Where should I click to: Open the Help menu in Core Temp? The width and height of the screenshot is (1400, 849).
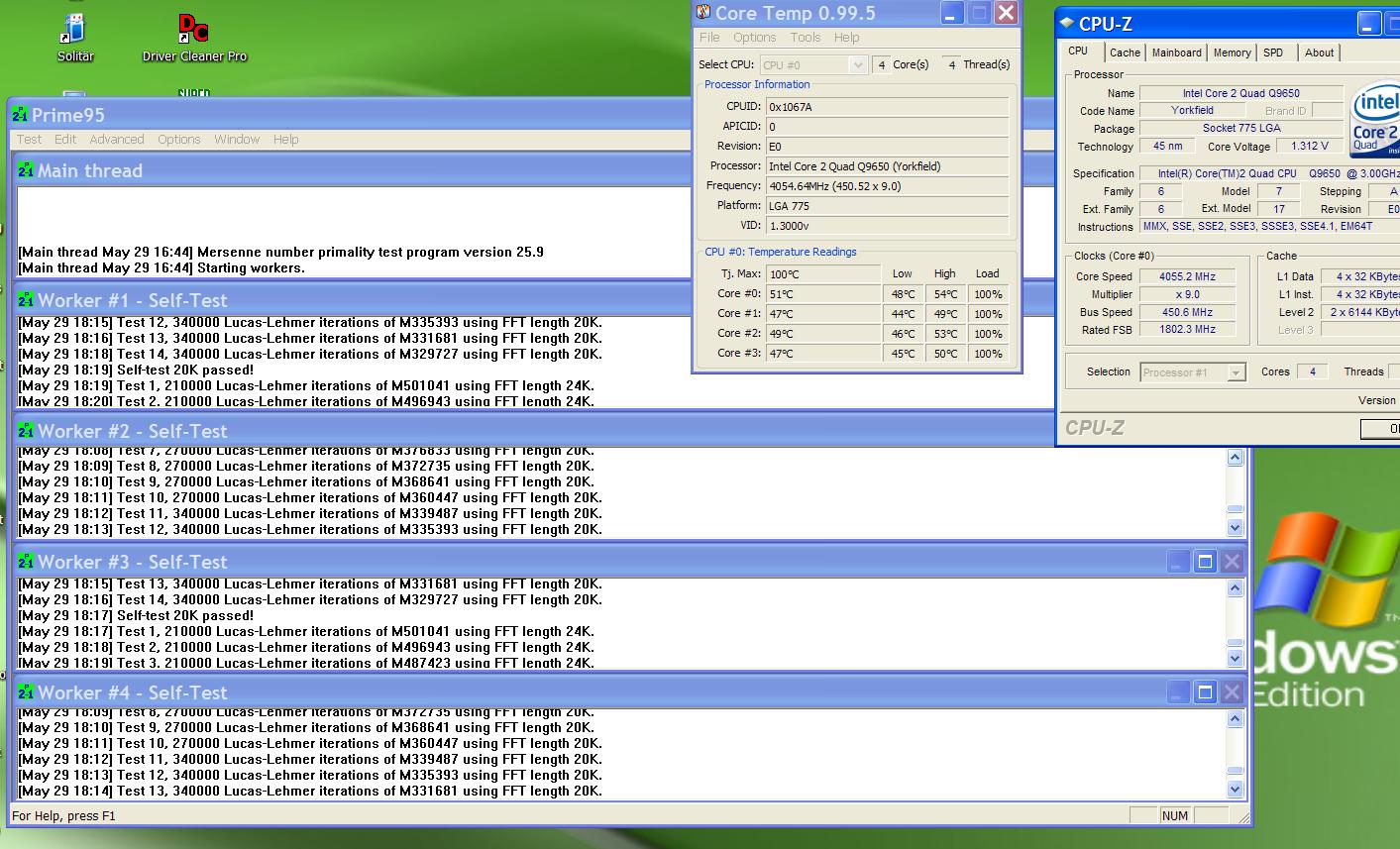(x=847, y=38)
